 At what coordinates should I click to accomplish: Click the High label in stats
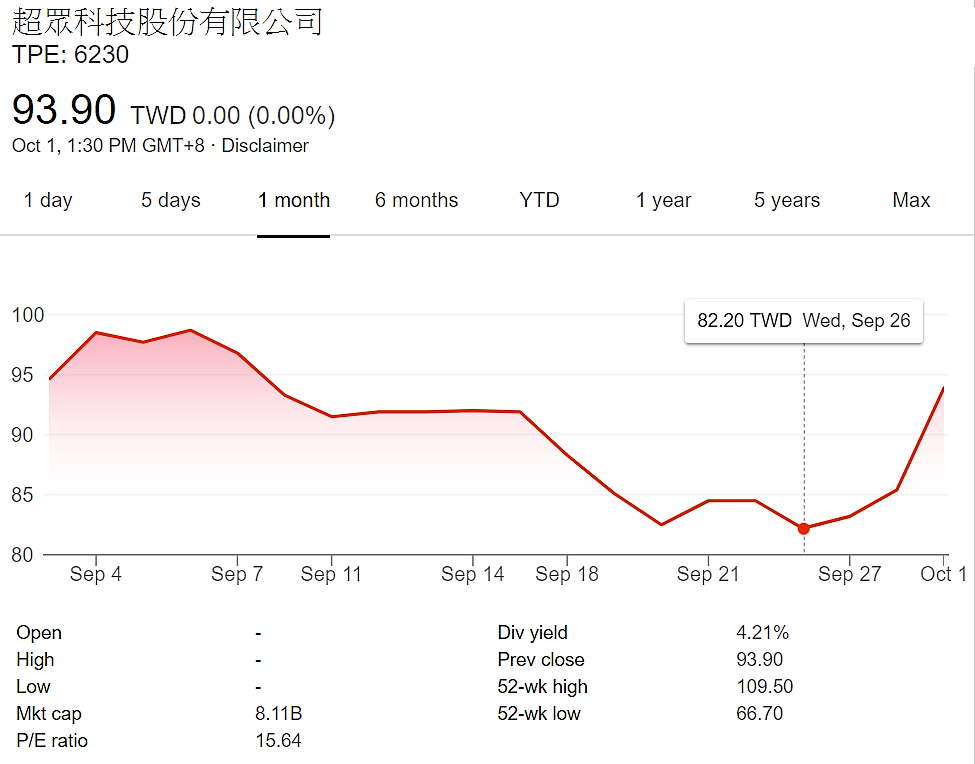(35, 660)
